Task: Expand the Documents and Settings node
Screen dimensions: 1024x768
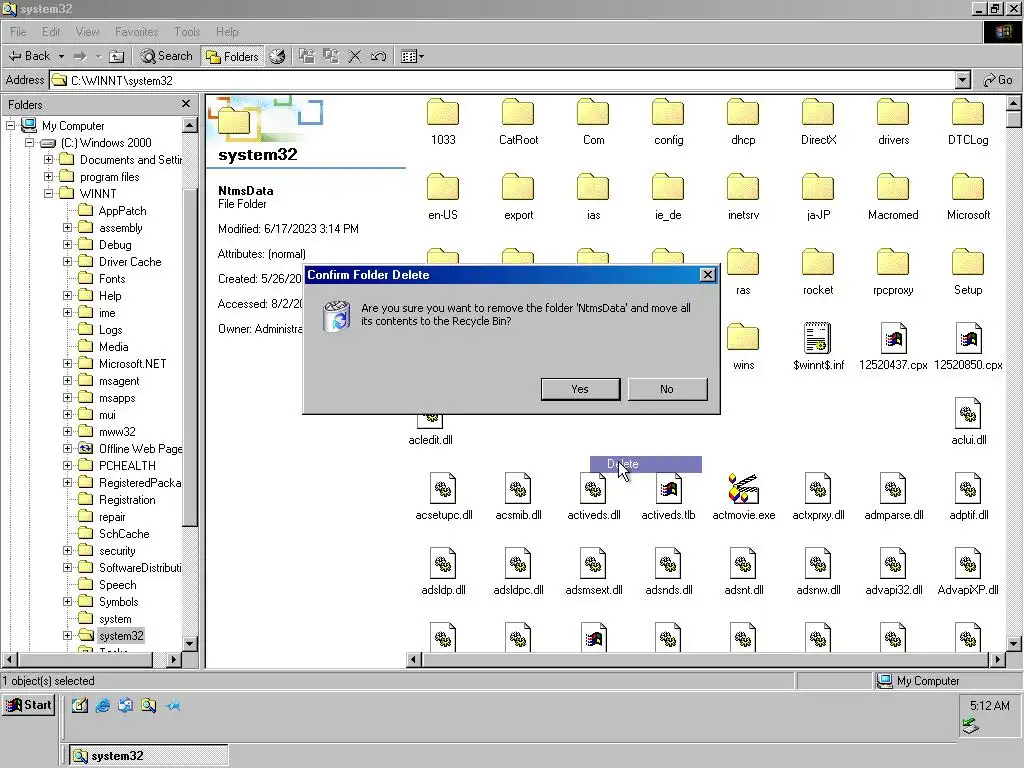Action: [x=48, y=159]
